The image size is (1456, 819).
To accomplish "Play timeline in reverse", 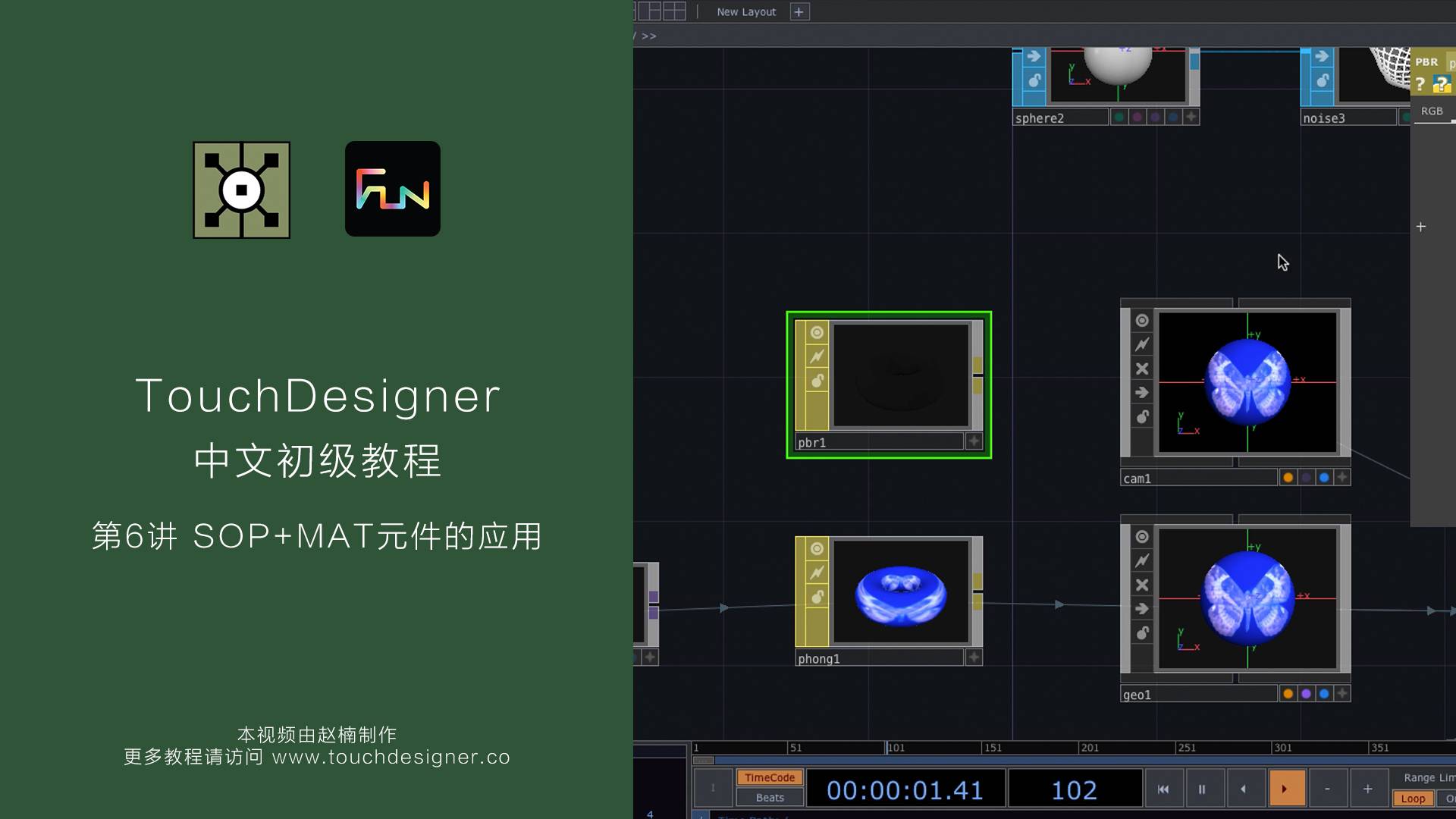I will [x=1243, y=789].
